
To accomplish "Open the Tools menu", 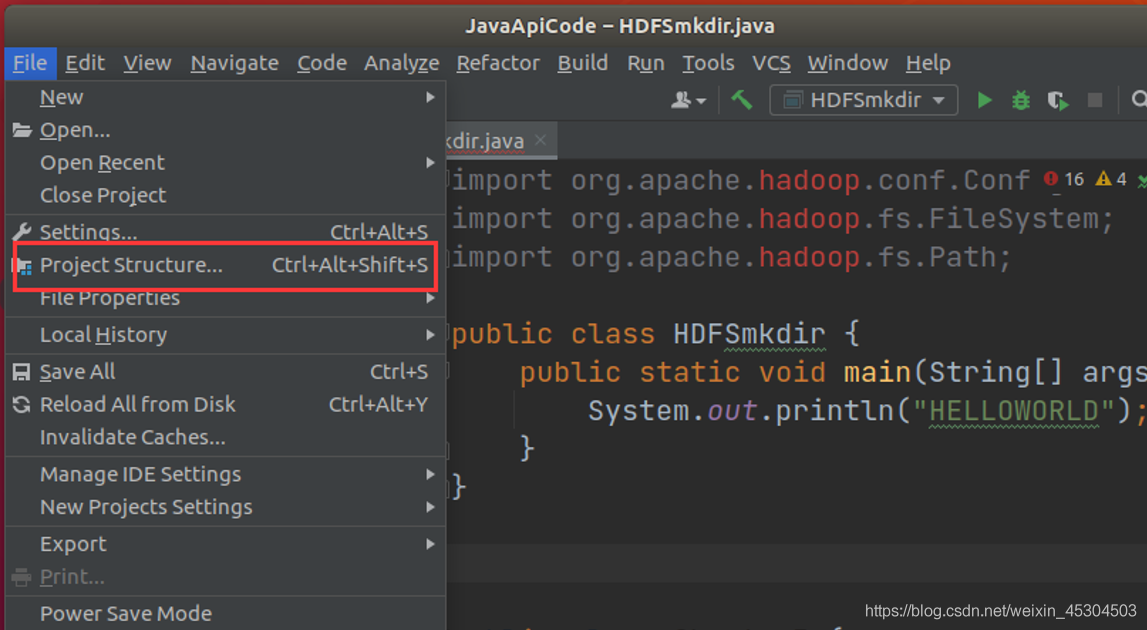I will [x=708, y=64].
